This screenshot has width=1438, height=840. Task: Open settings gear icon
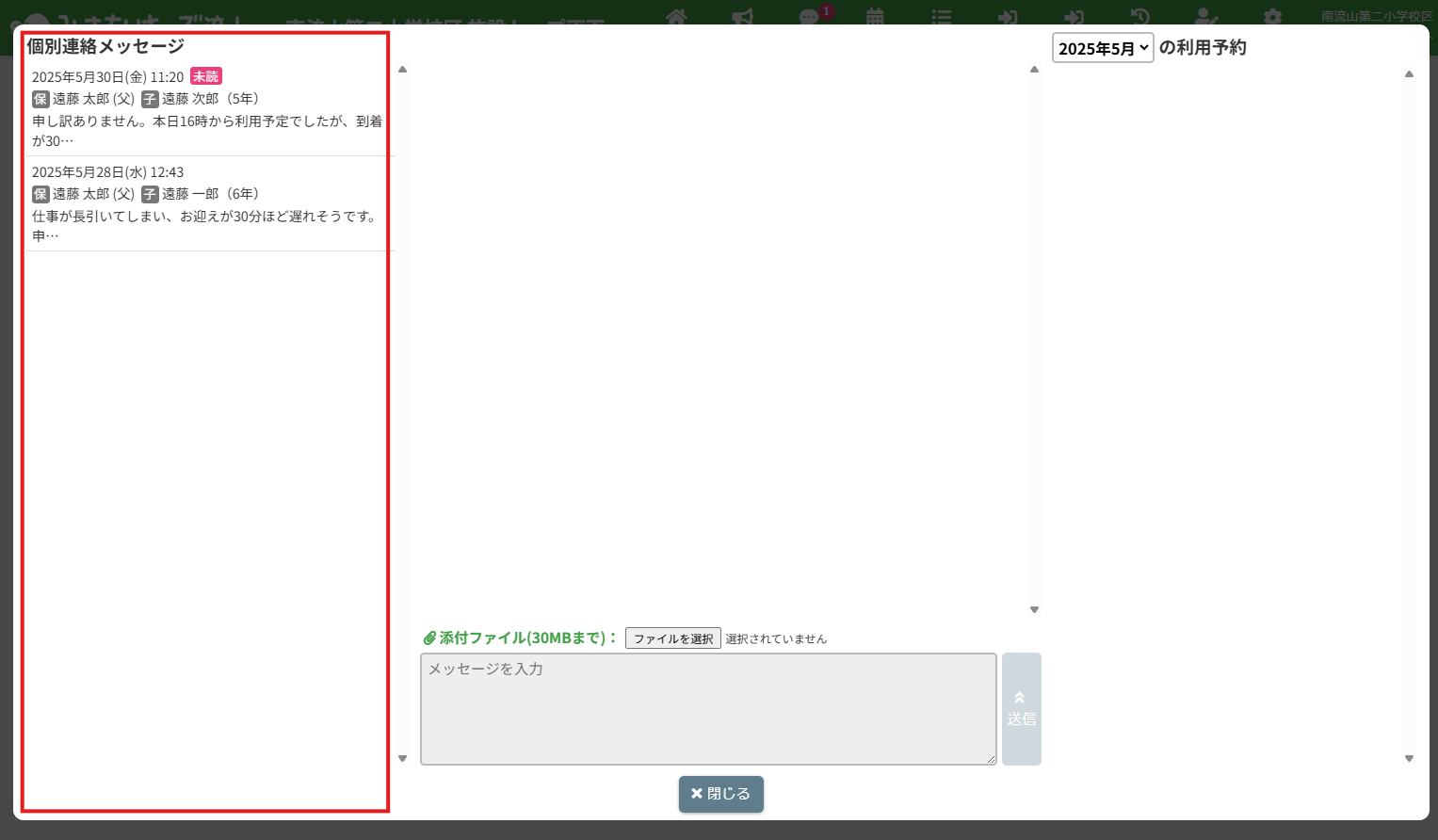pyautogui.click(x=1272, y=17)
